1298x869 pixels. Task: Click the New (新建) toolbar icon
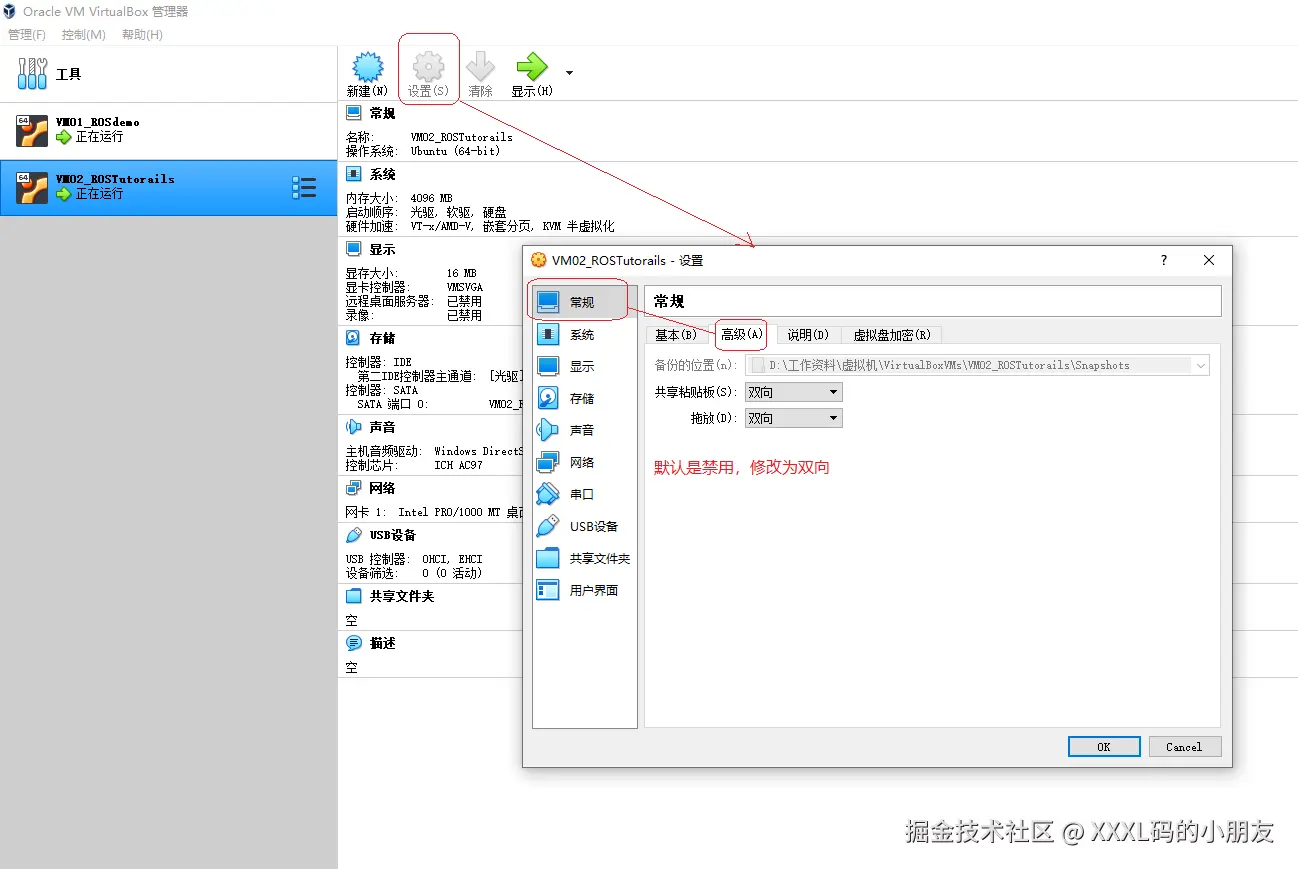(368, 67)
